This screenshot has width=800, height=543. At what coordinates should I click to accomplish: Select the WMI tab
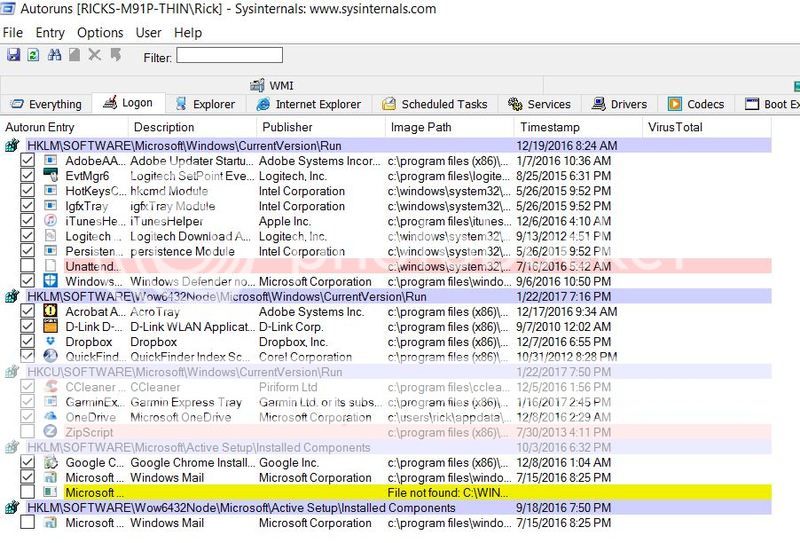coord(272,85)
